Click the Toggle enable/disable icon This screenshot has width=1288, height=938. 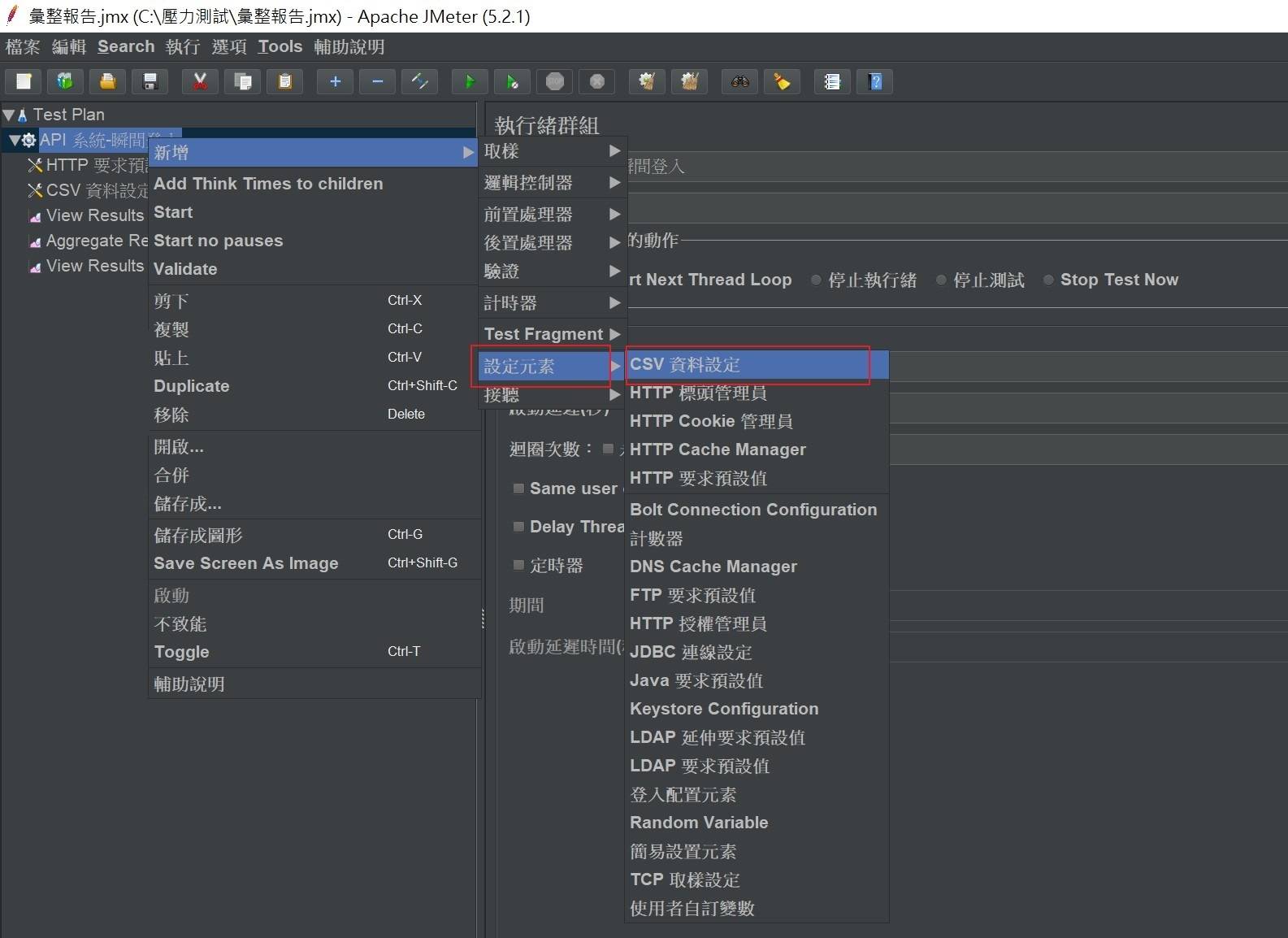[x=419, y=81]
